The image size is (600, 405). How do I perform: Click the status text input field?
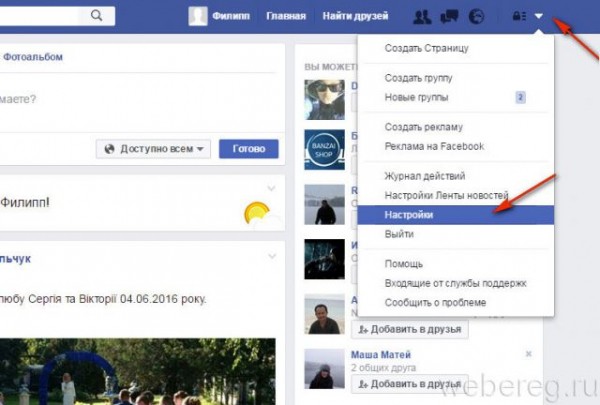pos(138,101)
